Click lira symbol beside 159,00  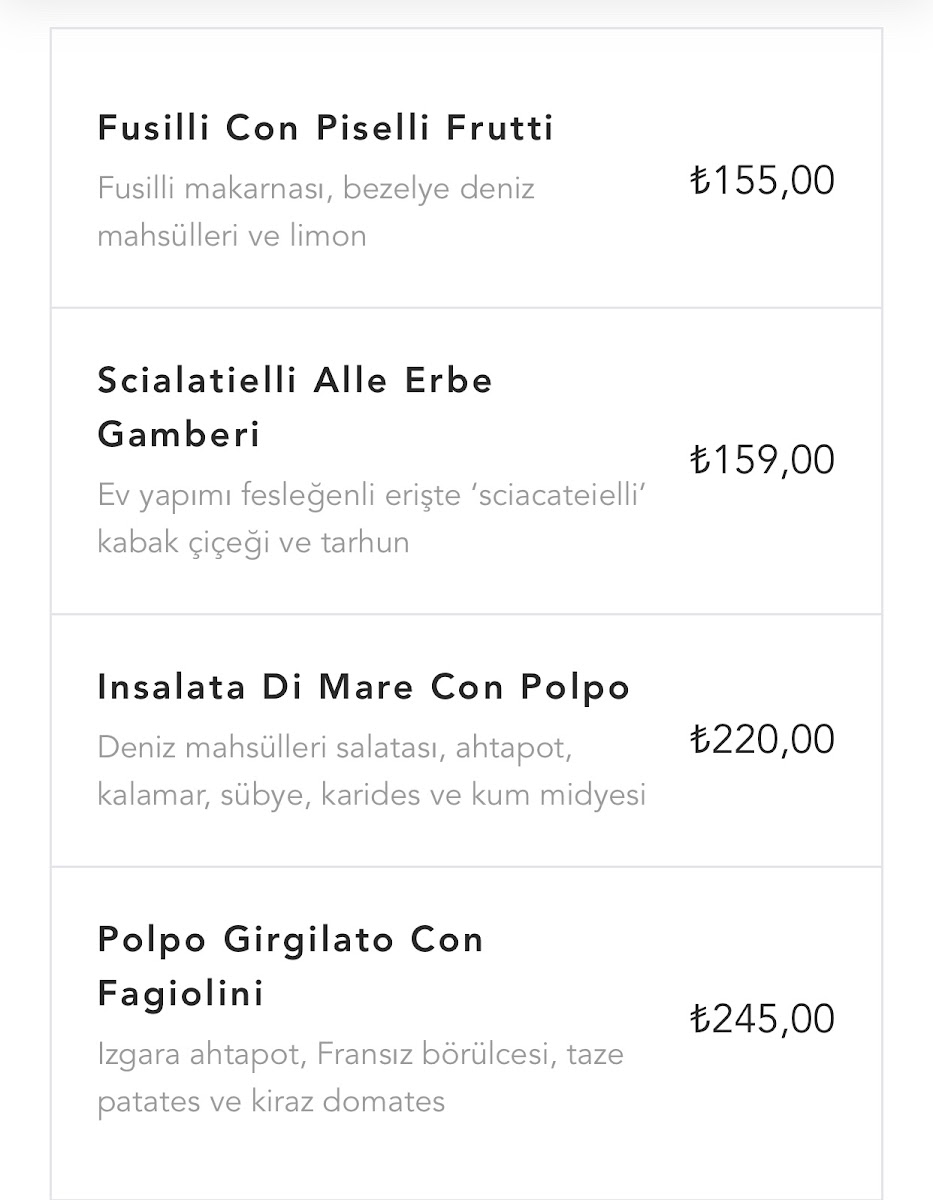(x=700, y=460)
